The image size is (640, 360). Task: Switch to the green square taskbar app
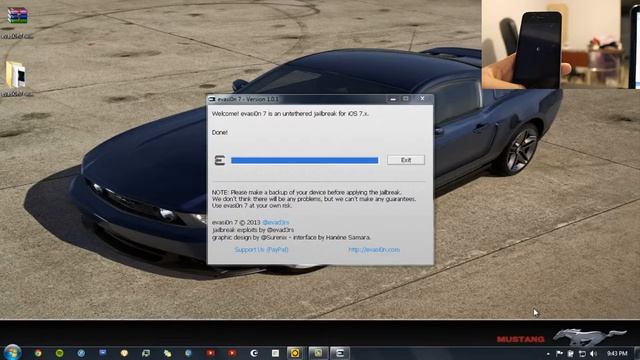318,353
